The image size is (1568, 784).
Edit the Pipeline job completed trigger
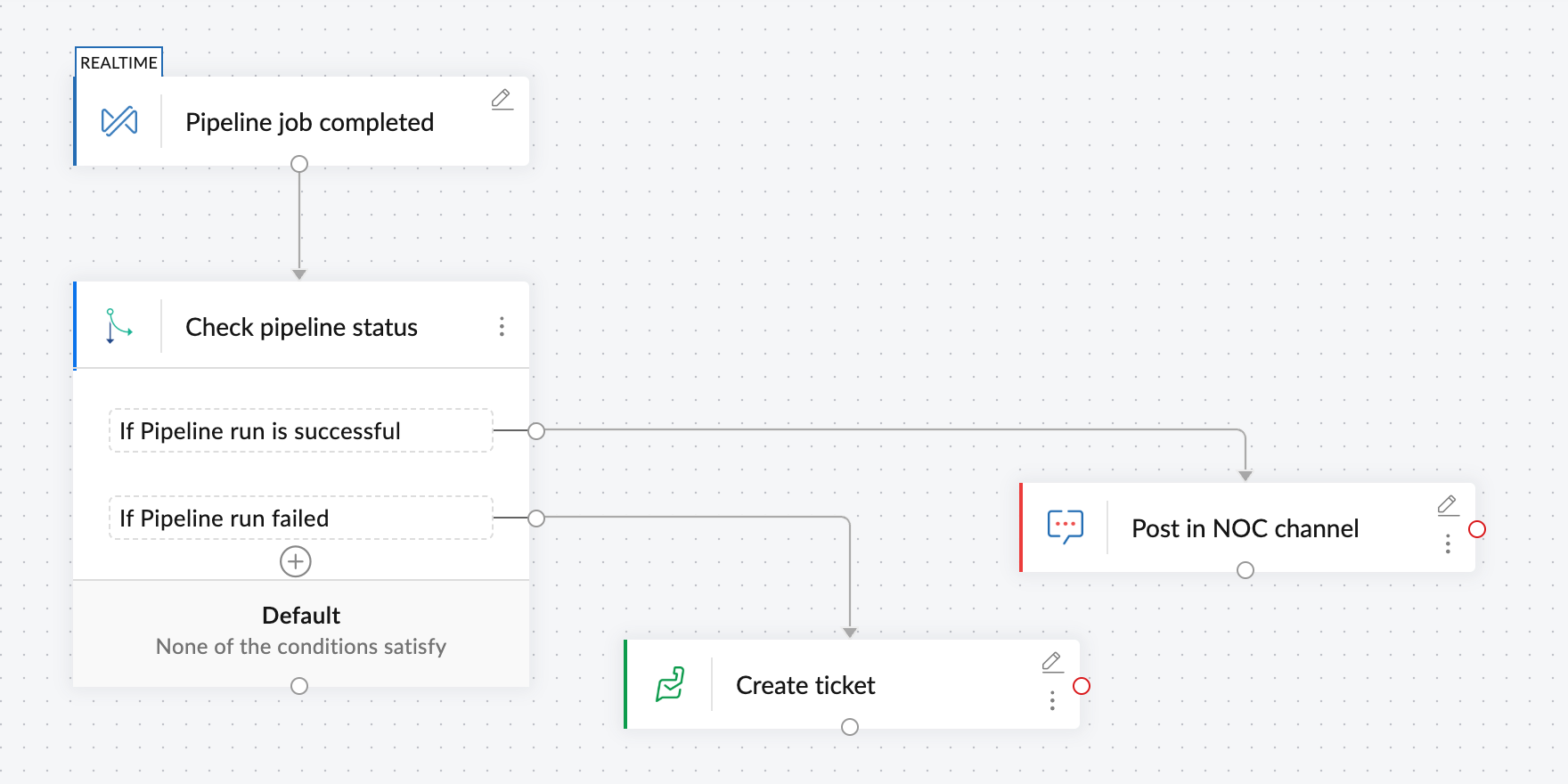click(502, 99)
